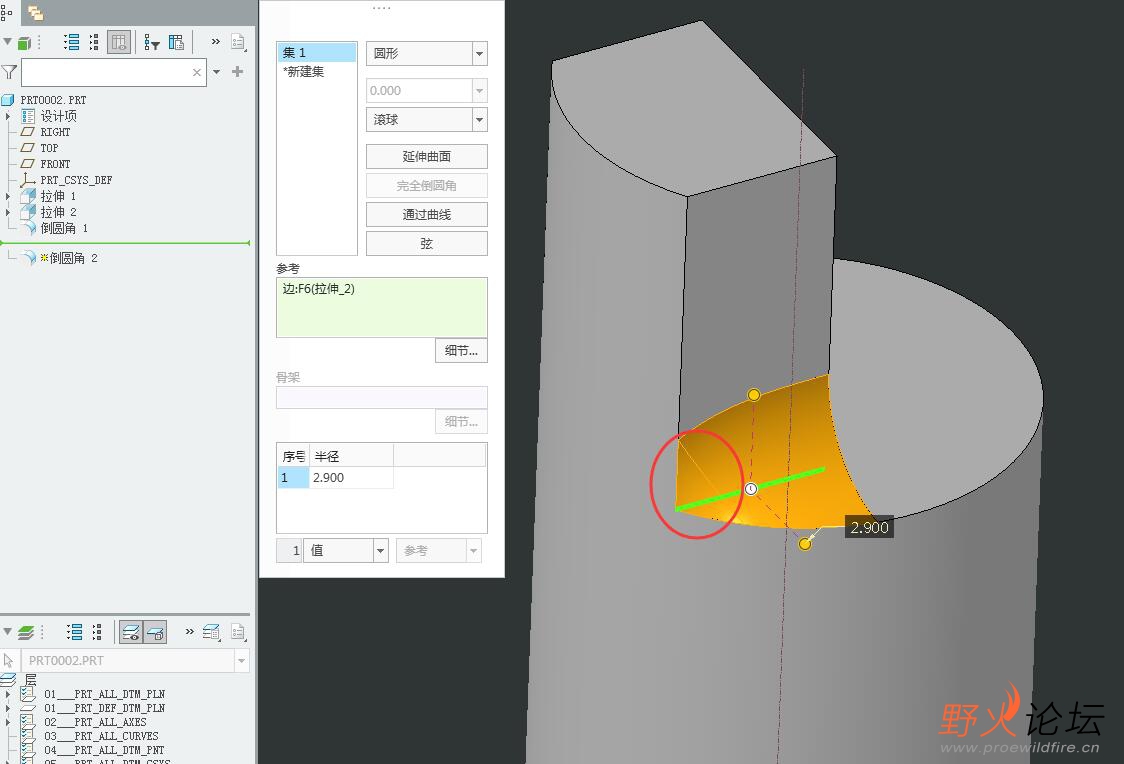Open the model tree settings page icon
This screenshot has width=1124, height=764.
point(238,42)
